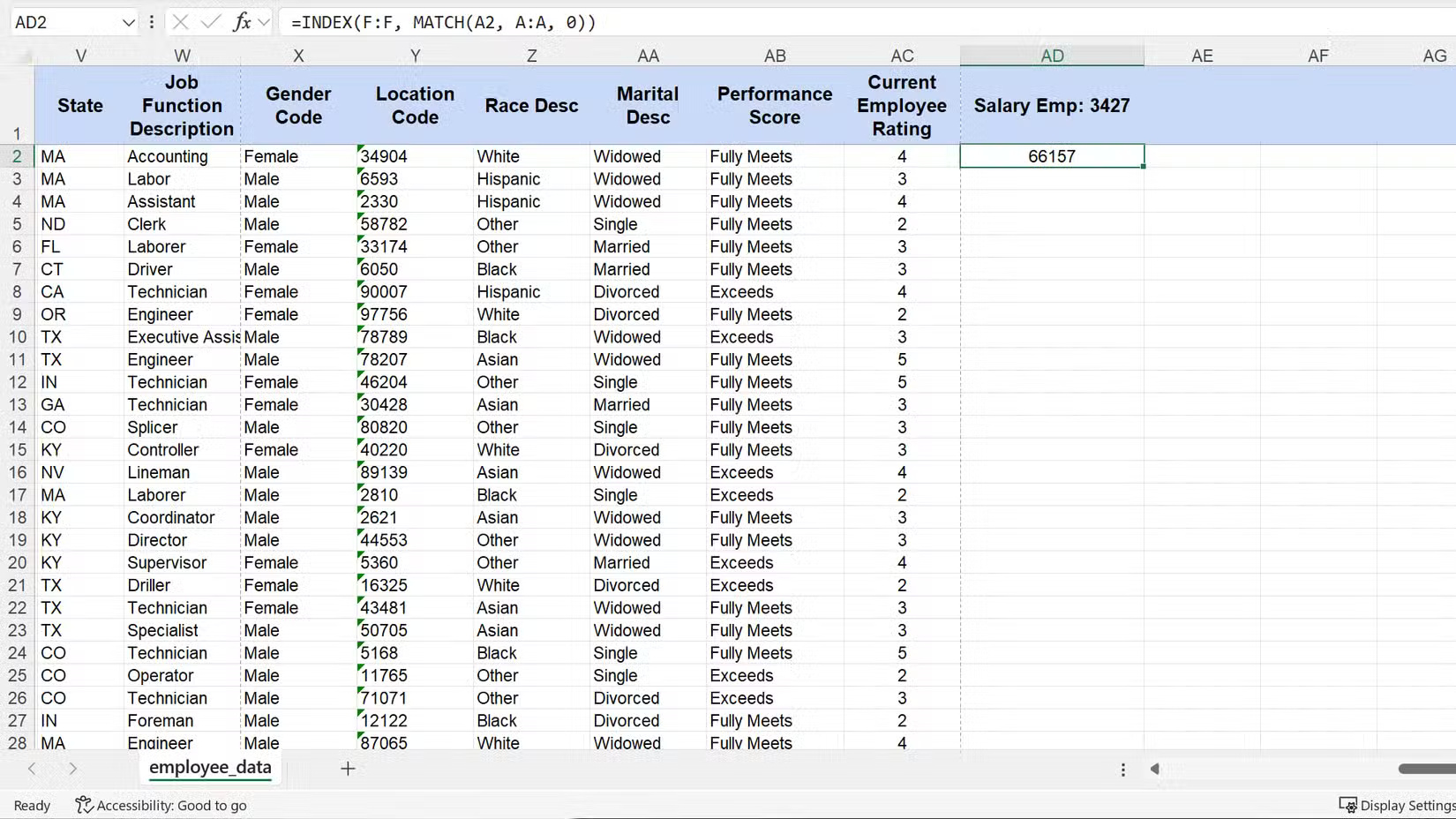Expand the formula bar with its chevron

click(263, 22)
